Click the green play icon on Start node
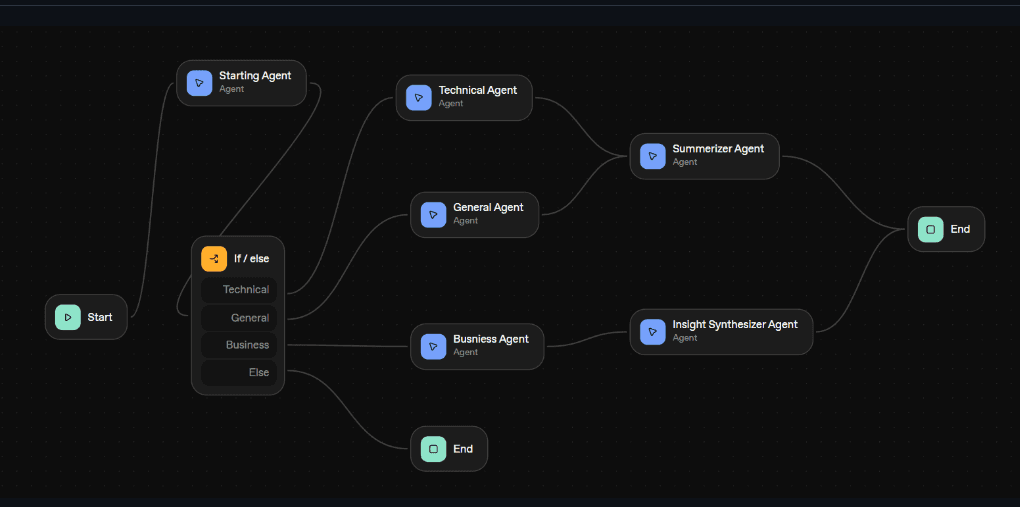 (x=68, y=317)
